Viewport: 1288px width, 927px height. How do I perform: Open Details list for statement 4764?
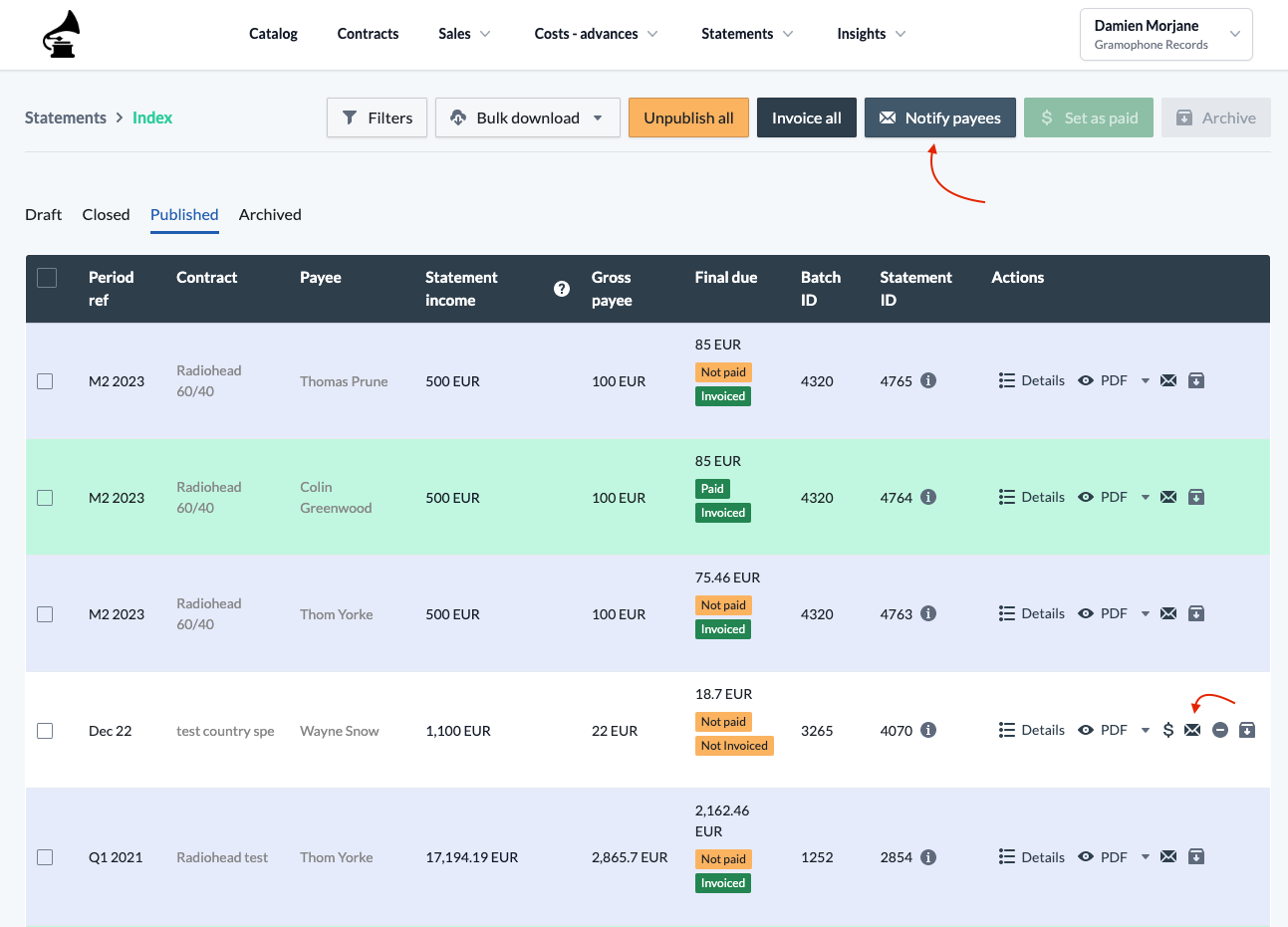point(1032,497)
